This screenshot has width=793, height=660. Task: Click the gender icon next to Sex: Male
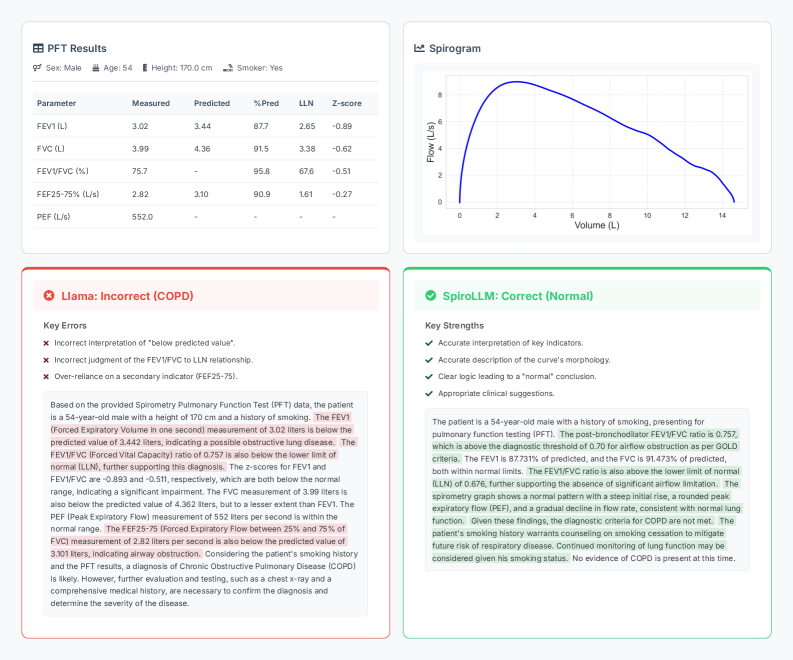coord(37,68)
